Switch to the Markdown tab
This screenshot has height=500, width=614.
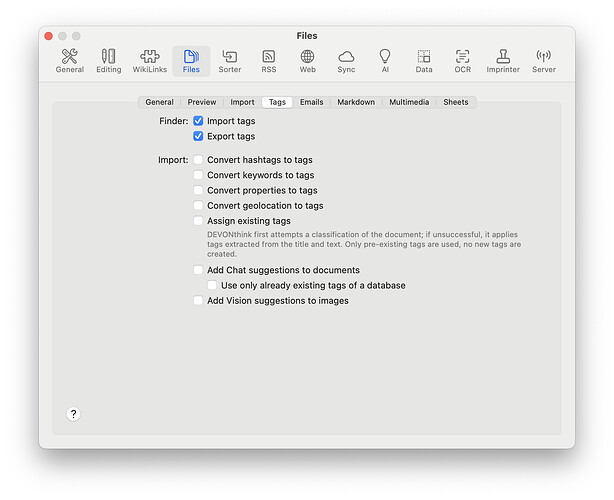[356, 102]
